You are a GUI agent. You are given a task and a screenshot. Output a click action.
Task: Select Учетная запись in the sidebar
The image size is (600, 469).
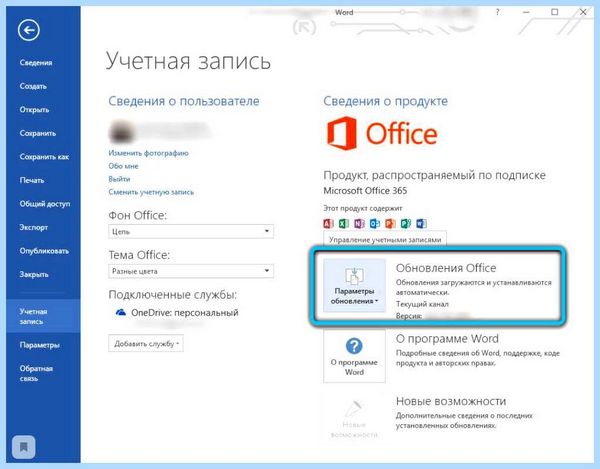(x=43, y=316)
